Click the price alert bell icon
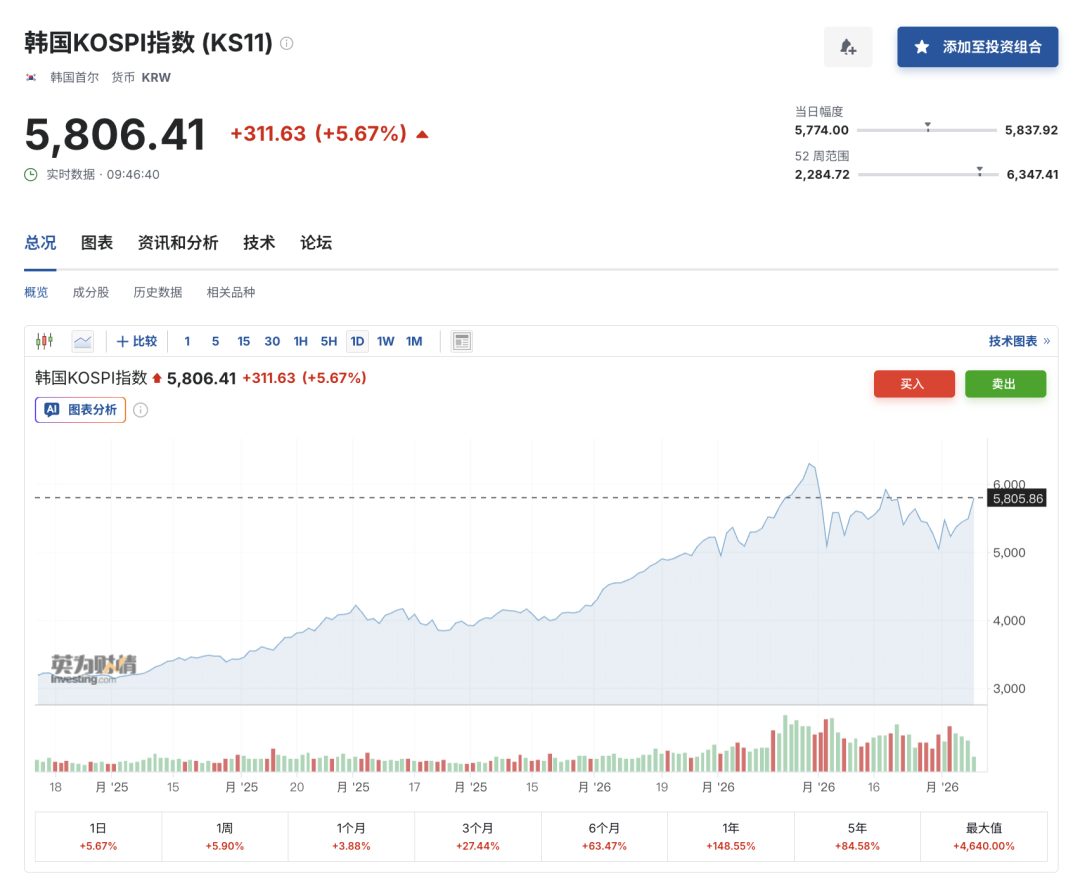This screenshot has width=1080, height=889. click(848, 47)
